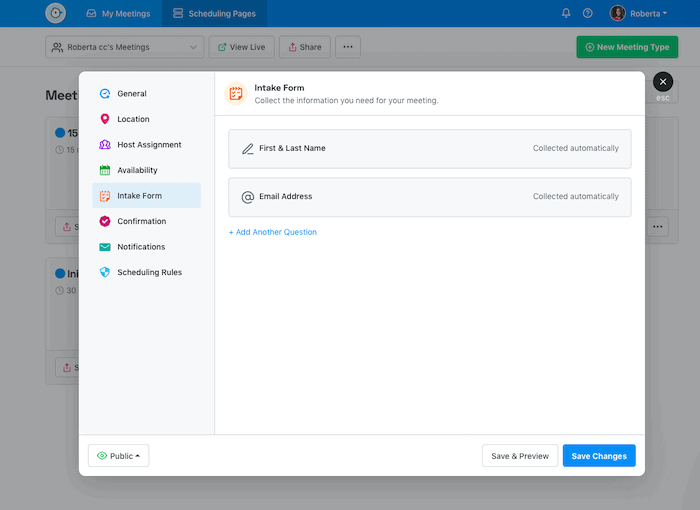Click Add Another Question link

(x=273, y=232)
